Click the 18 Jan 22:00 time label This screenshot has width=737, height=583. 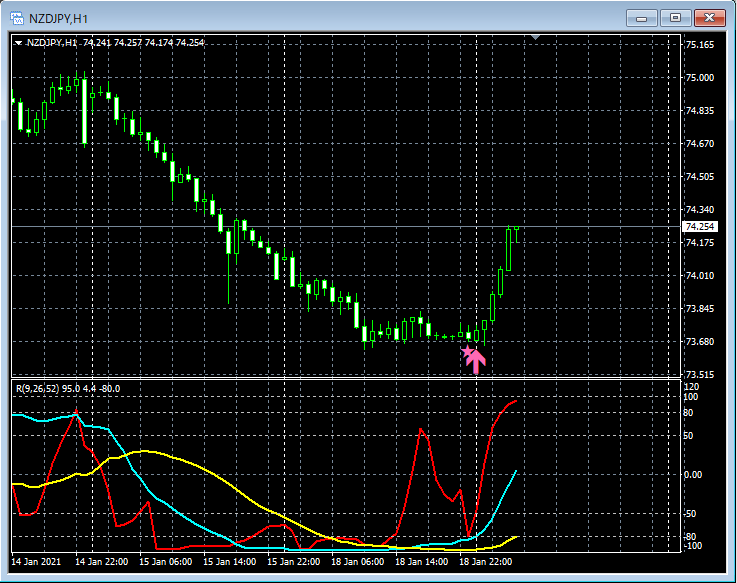point(486,562)
